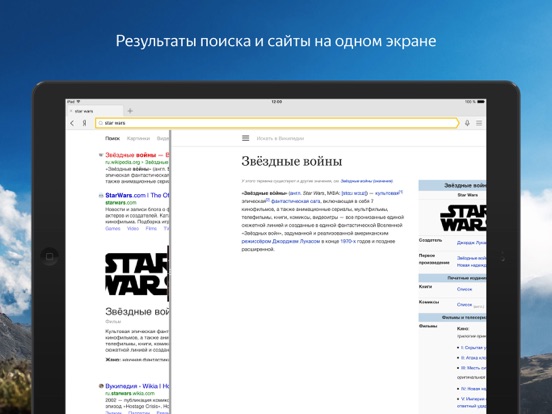Tap the Wi-Fi status icon

click(x=79, y=102)
